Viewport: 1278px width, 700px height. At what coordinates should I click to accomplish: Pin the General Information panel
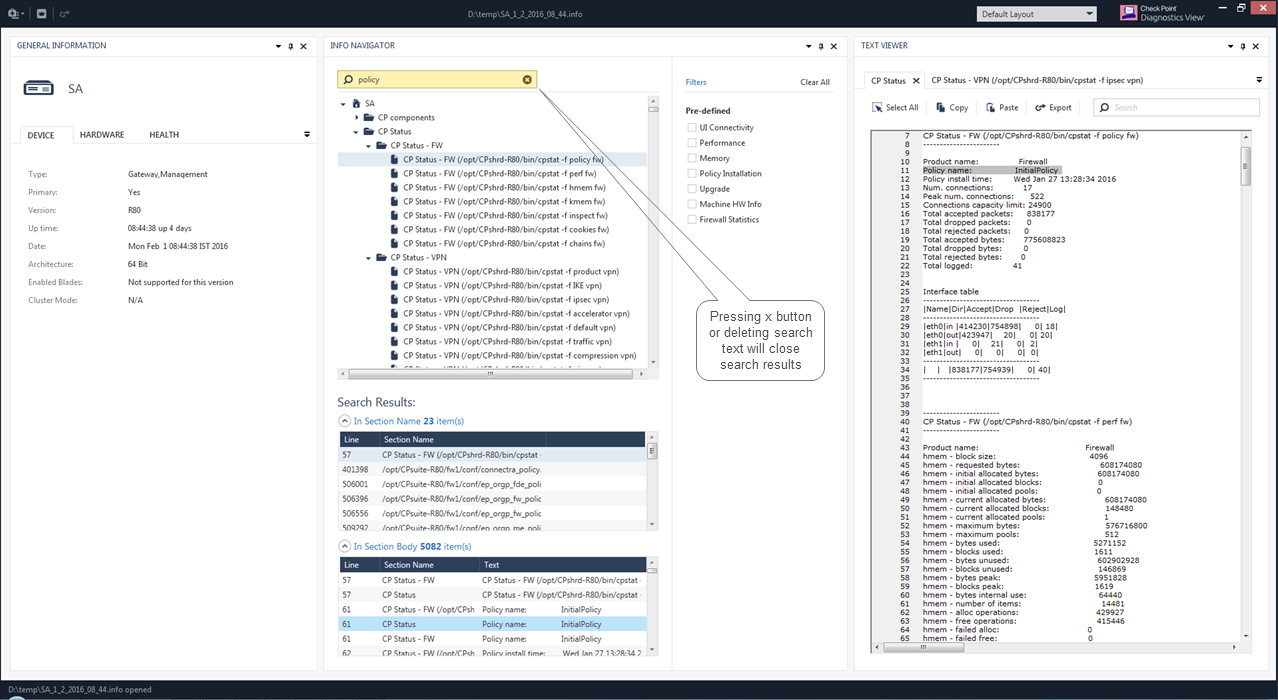point(291,46)
